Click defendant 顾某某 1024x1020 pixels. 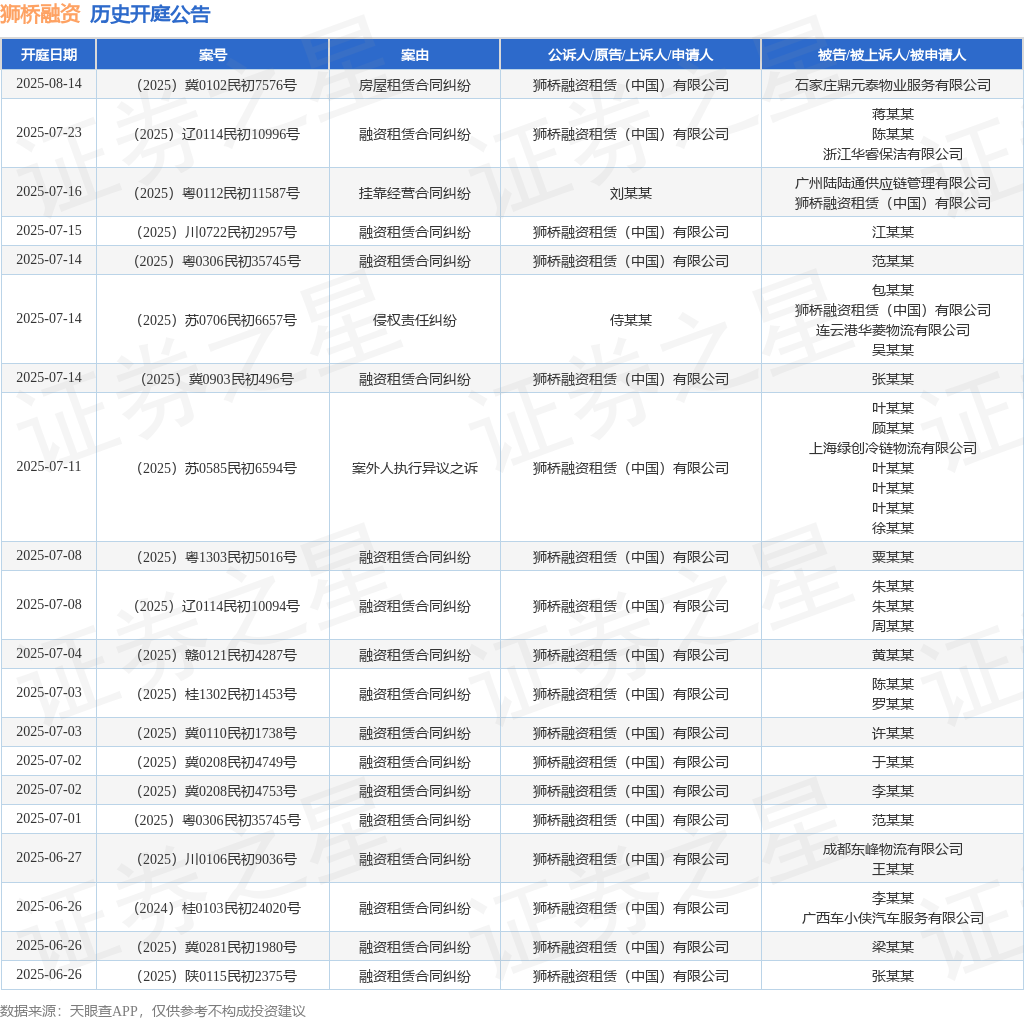pyautogui.click(x=892, y=428)
